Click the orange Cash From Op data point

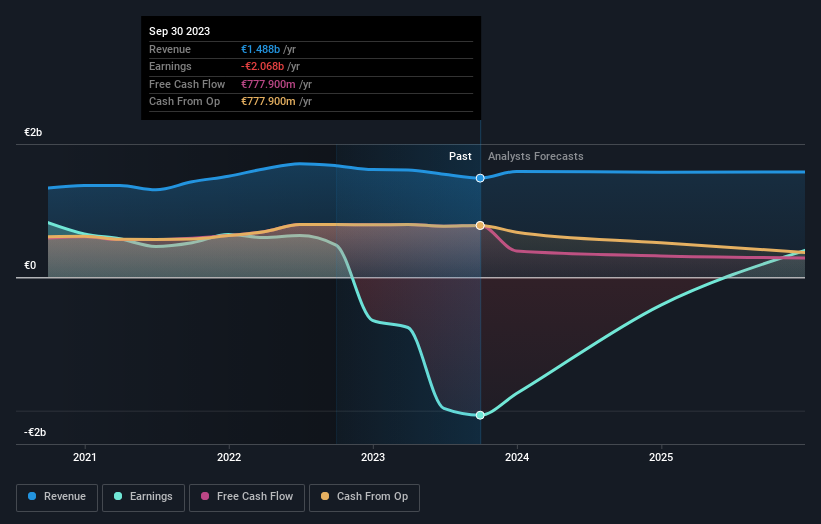coord(480,225)
